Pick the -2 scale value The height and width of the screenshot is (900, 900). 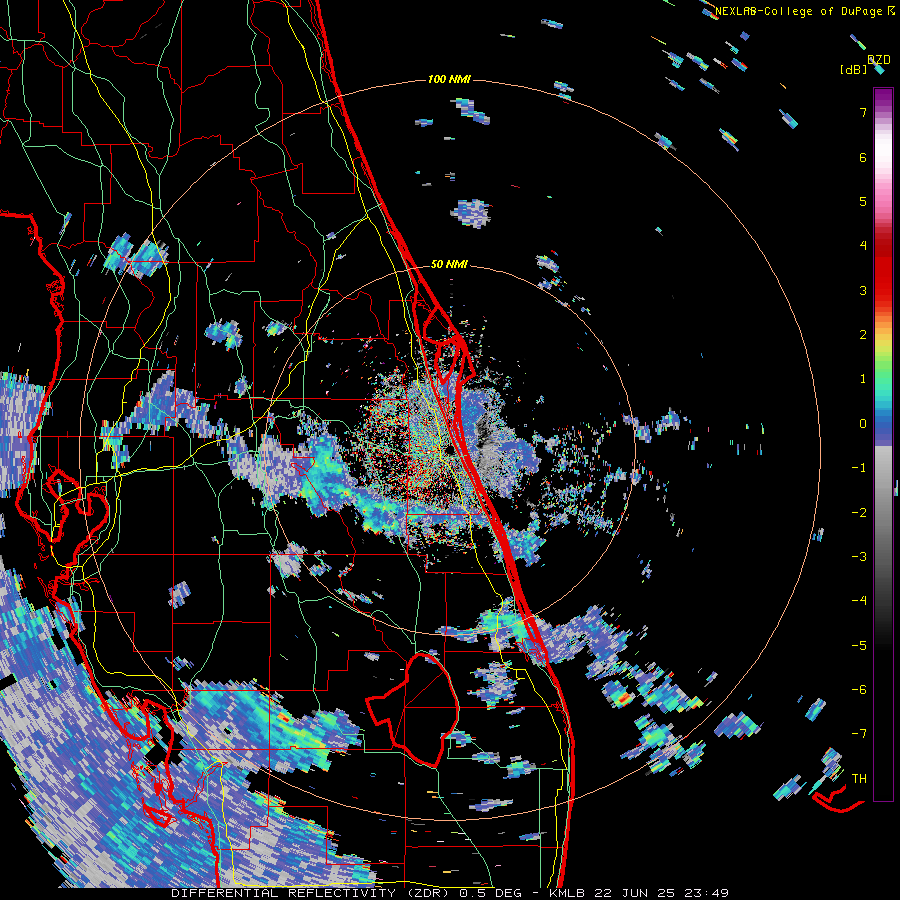[x=859, y=513]
